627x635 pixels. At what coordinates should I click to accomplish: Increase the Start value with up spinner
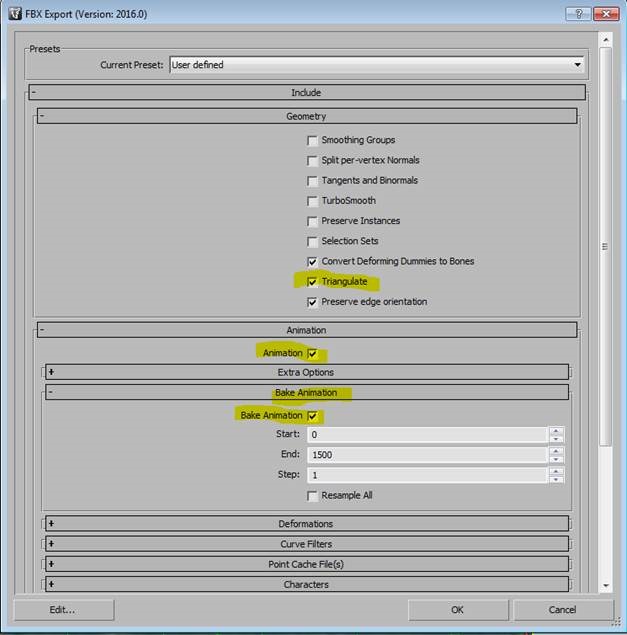click(x=556, y=431)
